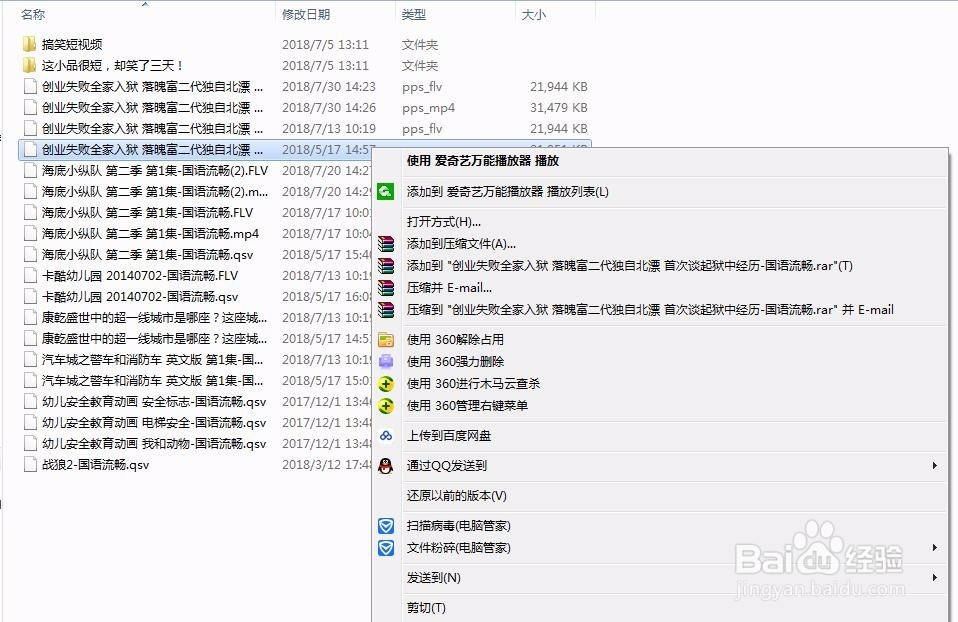Expand 发送到(N) submenu arrow
This screenshot has width=958, height=622.
[x=935, y=577]
